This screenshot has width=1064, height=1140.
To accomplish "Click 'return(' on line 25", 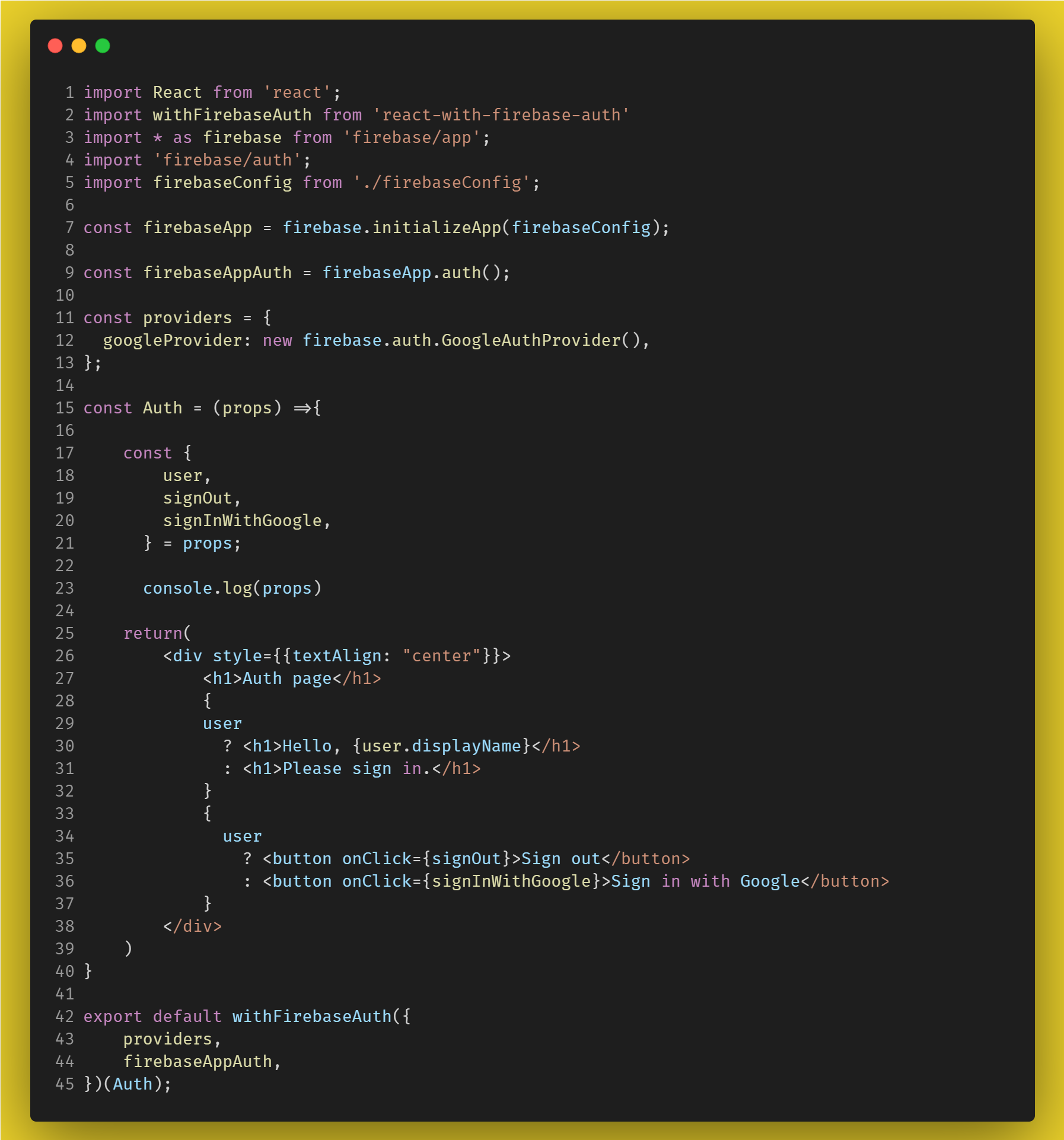I will (x=157, y=633).
